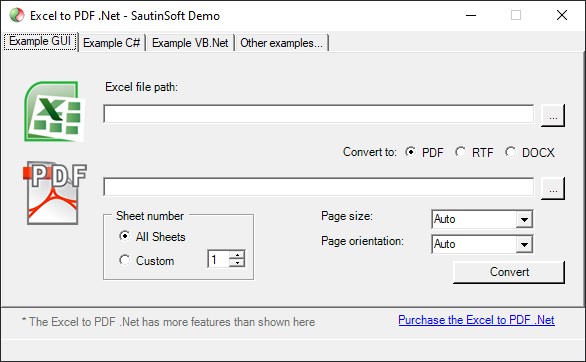This screenshot has width=586, height=362.
Task: Close the Excel to PDF window
Action: click(562, 15)
